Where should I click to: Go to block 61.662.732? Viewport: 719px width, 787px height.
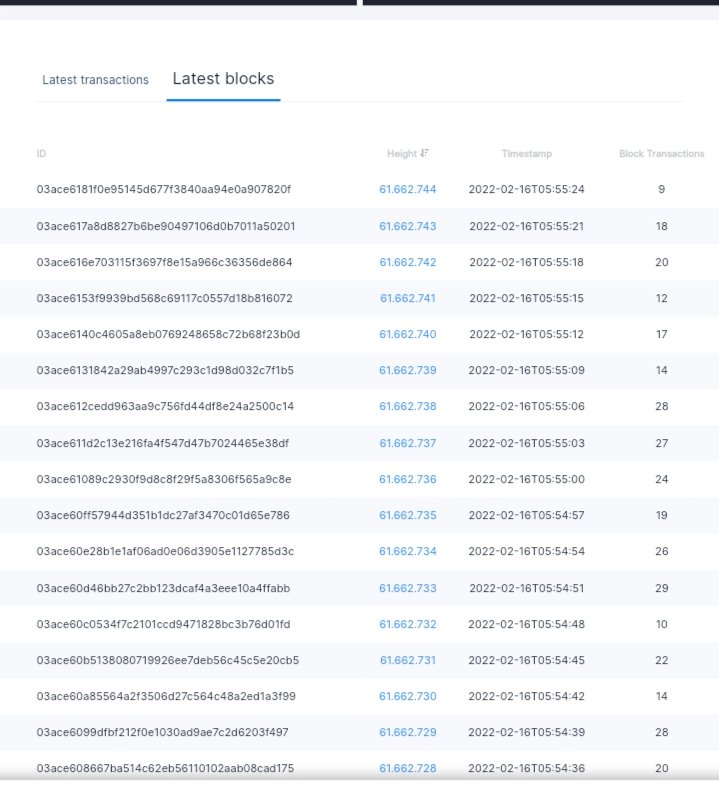(x=407, y=624)
